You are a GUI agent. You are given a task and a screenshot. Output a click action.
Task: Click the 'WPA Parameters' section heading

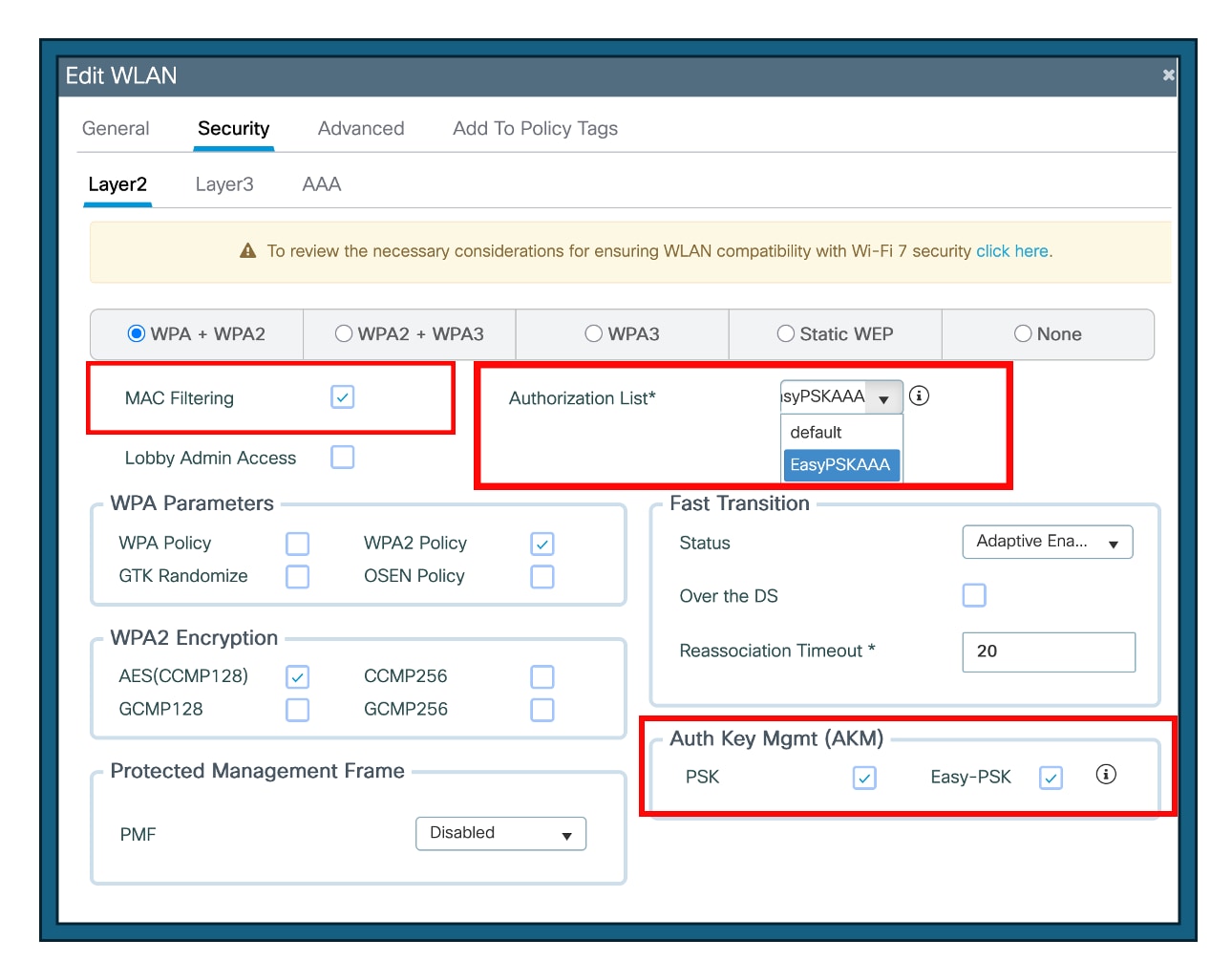click(x=192, y=503)
